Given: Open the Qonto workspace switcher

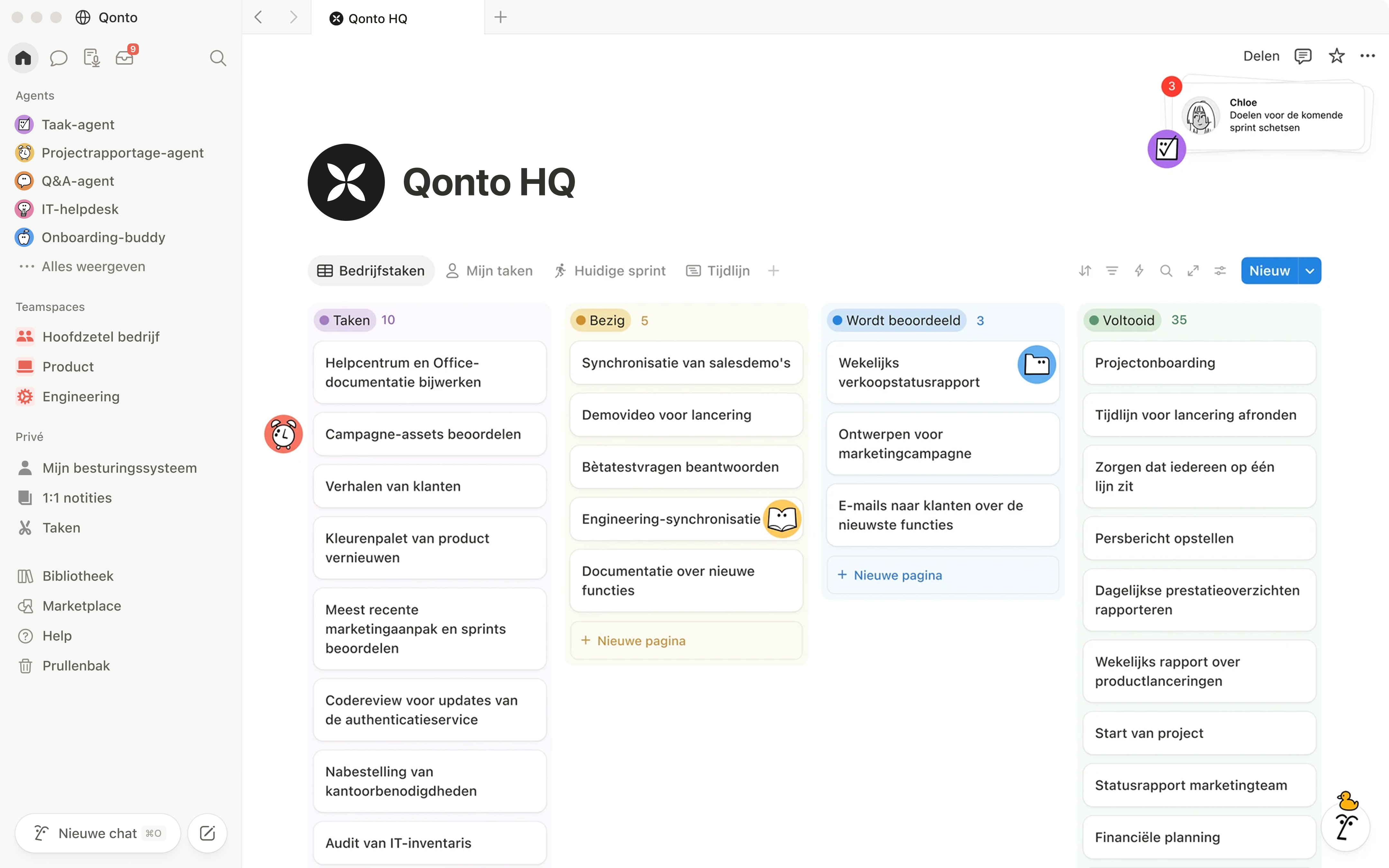Looking at the screenshot, I should click(x=107, y=17).
